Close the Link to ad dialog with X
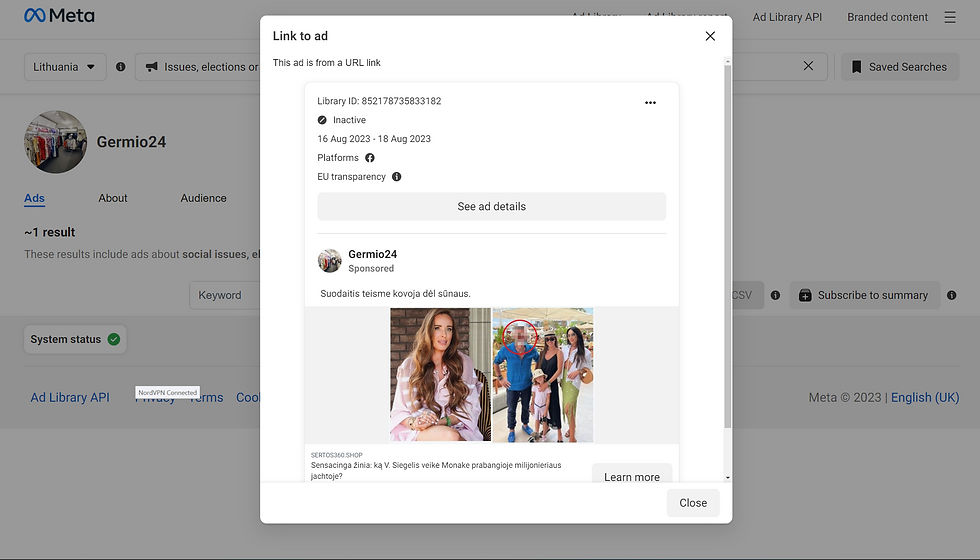The width and height of the screenshot is (980, 560). 710,36
